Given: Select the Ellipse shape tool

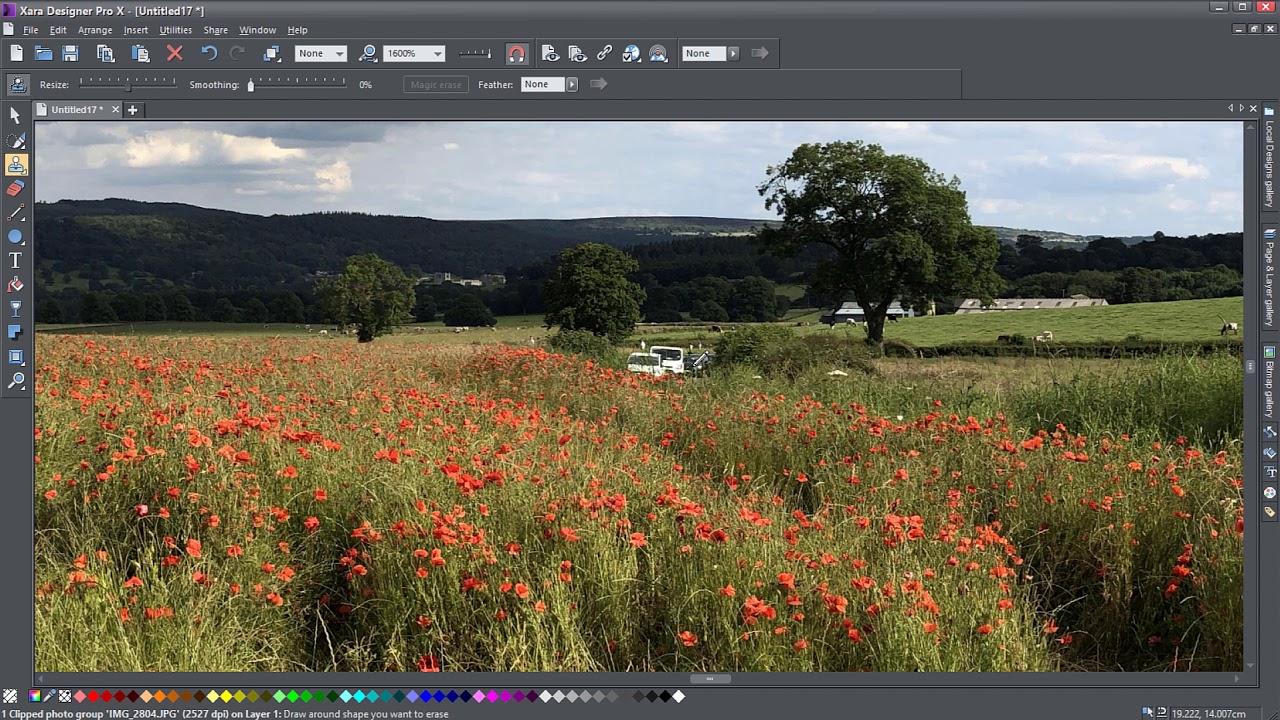Looking at the screenshot, I should click(15, 237).
